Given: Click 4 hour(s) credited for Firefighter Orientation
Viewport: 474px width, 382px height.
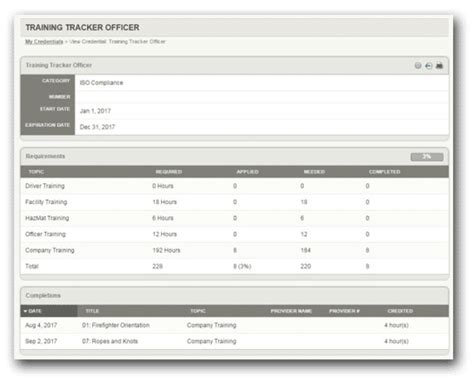Looking at the screenshot, I should pos(396,325).
